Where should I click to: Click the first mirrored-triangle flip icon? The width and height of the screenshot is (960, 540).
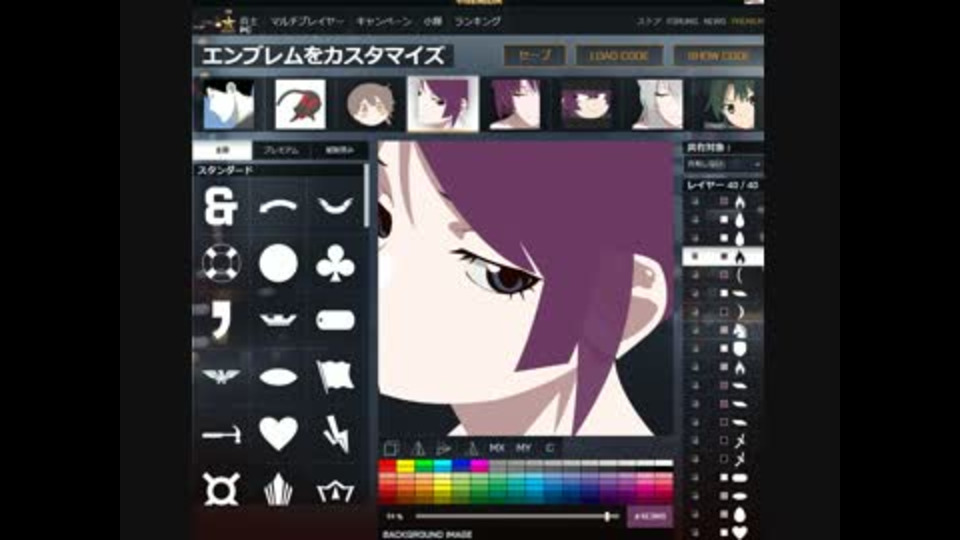tap(418, 448)
